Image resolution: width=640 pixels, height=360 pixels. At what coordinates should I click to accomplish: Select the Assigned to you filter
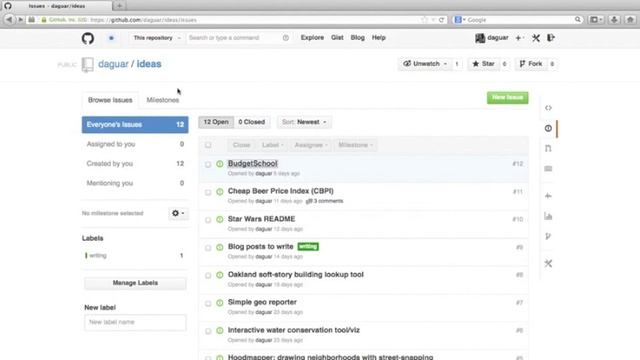click(x=135, y=144)
